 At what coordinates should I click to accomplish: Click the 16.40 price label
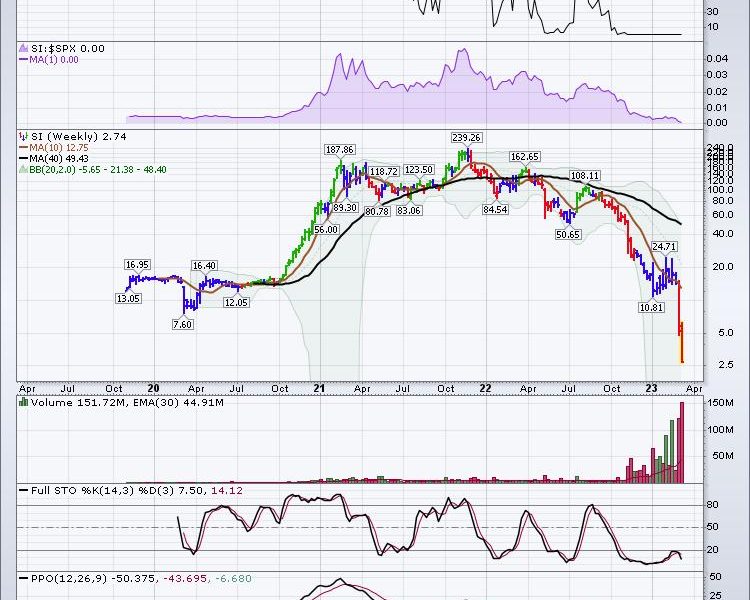tap(204, 266)
